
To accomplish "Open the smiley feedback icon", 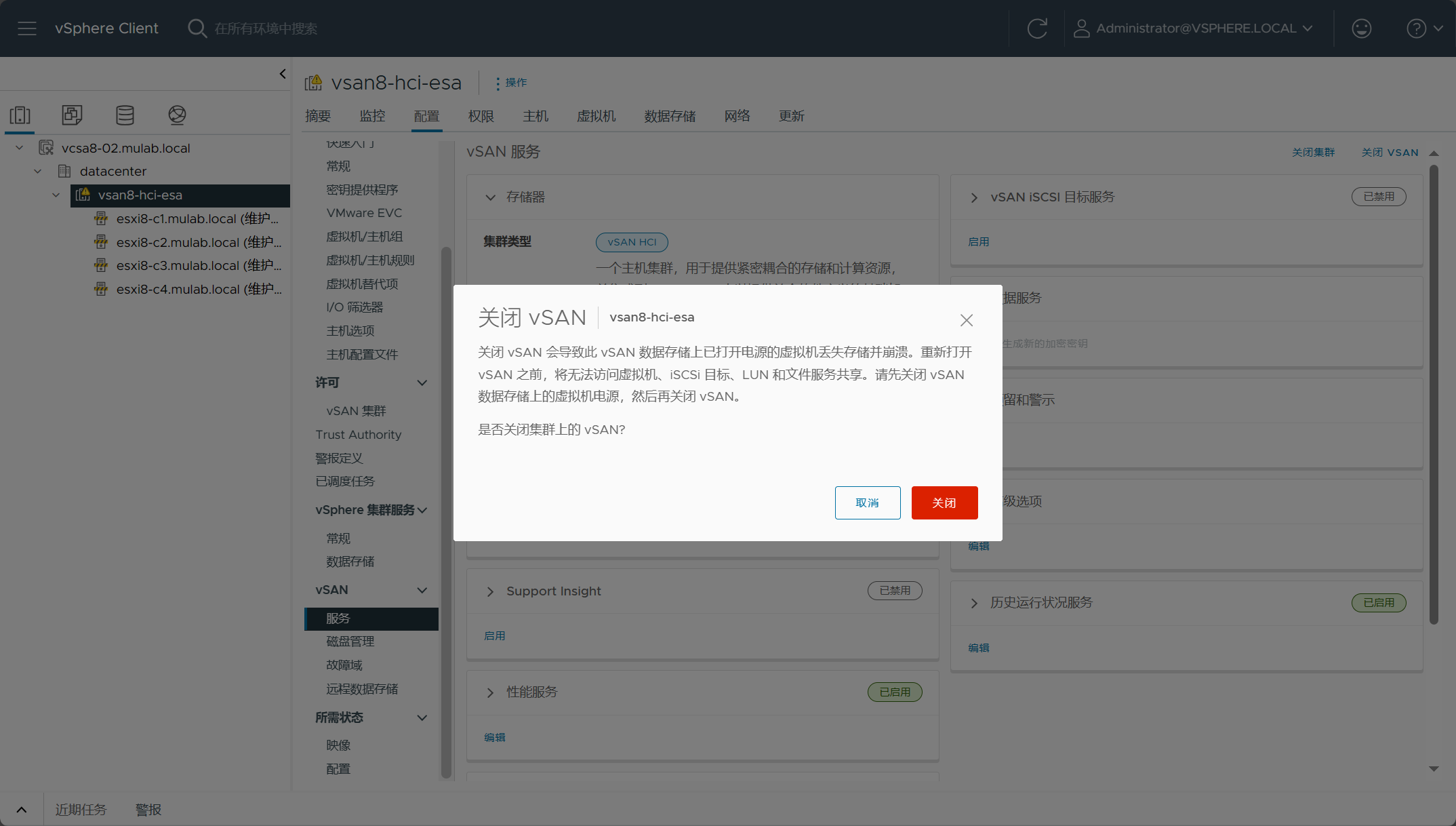I will coord(1361,28).
